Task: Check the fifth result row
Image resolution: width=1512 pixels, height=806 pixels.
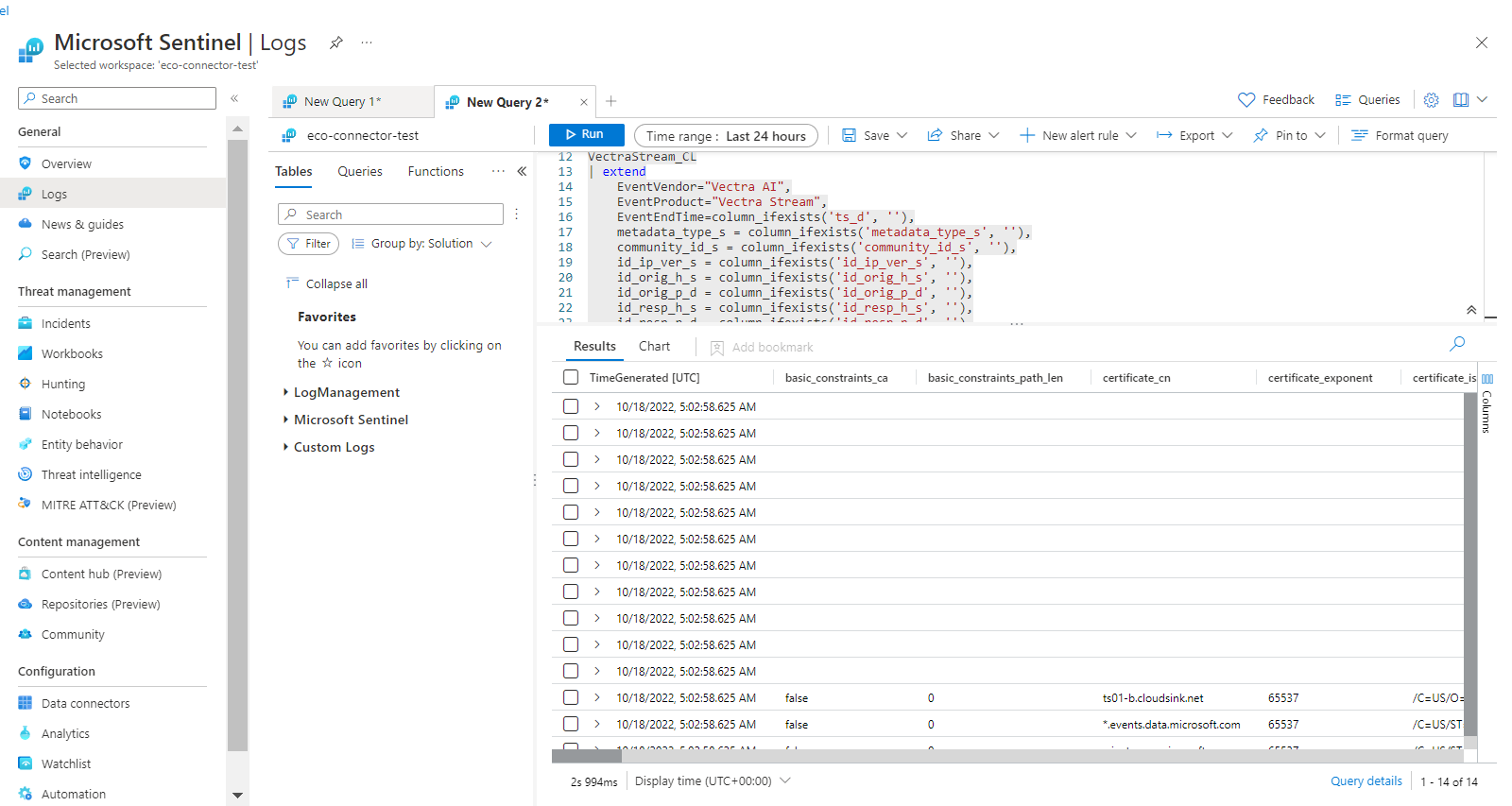Action: pos(571,512)
